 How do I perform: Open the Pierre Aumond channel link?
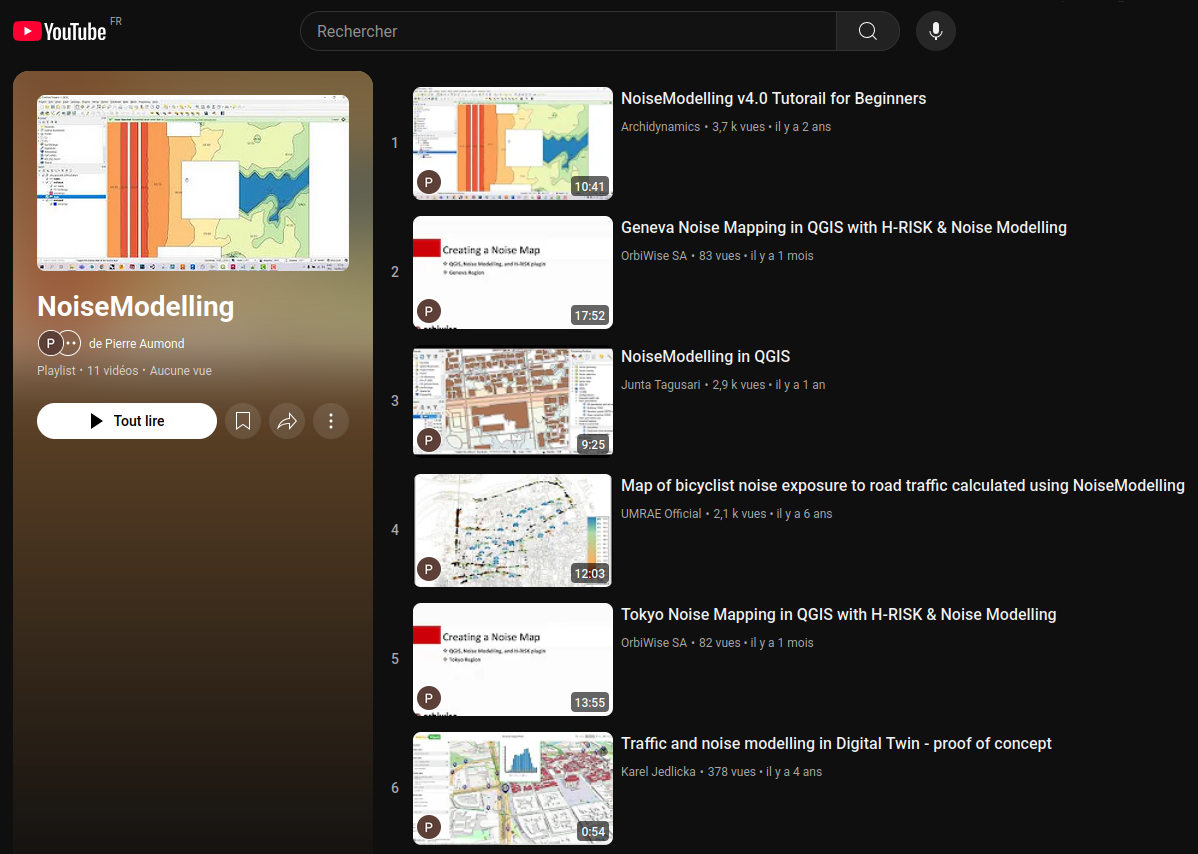click(137, 344)
